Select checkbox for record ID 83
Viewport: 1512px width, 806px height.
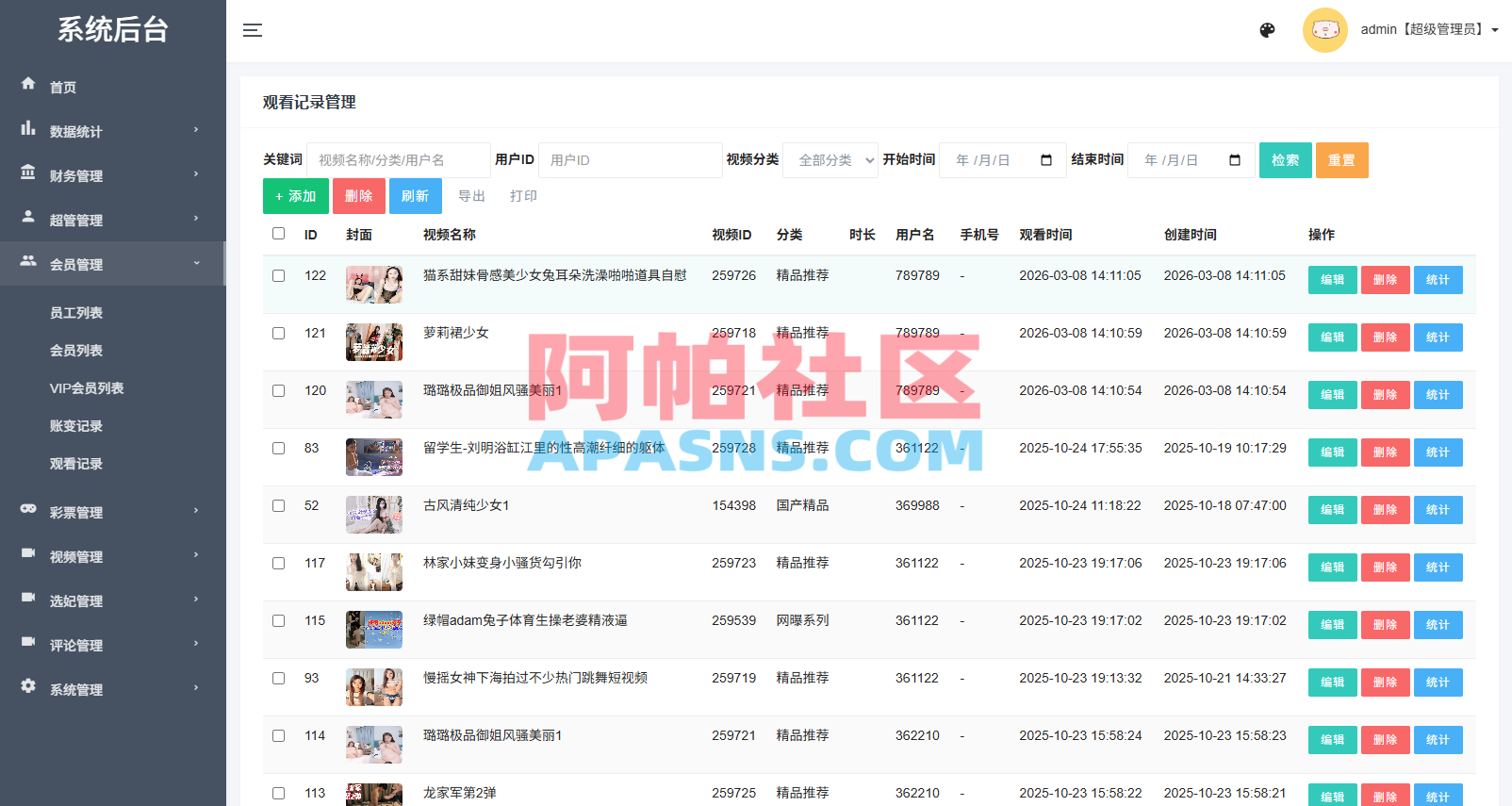(278, 449)
